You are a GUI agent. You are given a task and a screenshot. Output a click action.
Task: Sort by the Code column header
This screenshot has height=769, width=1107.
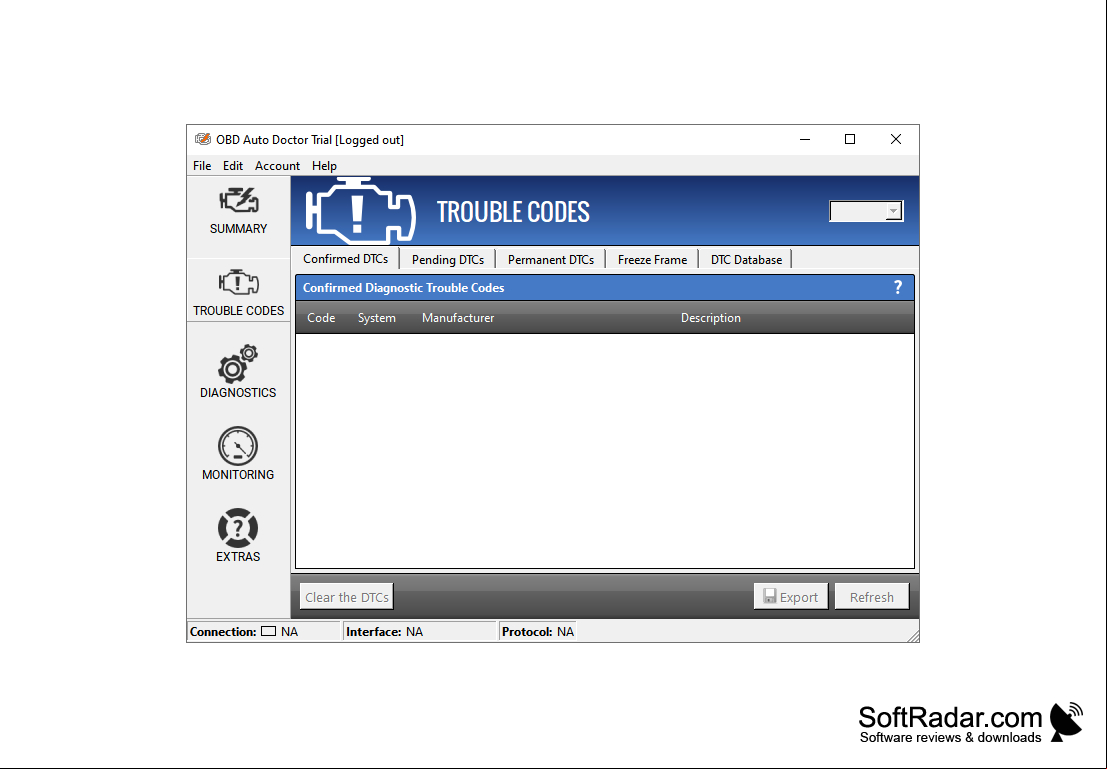point(321,318)
